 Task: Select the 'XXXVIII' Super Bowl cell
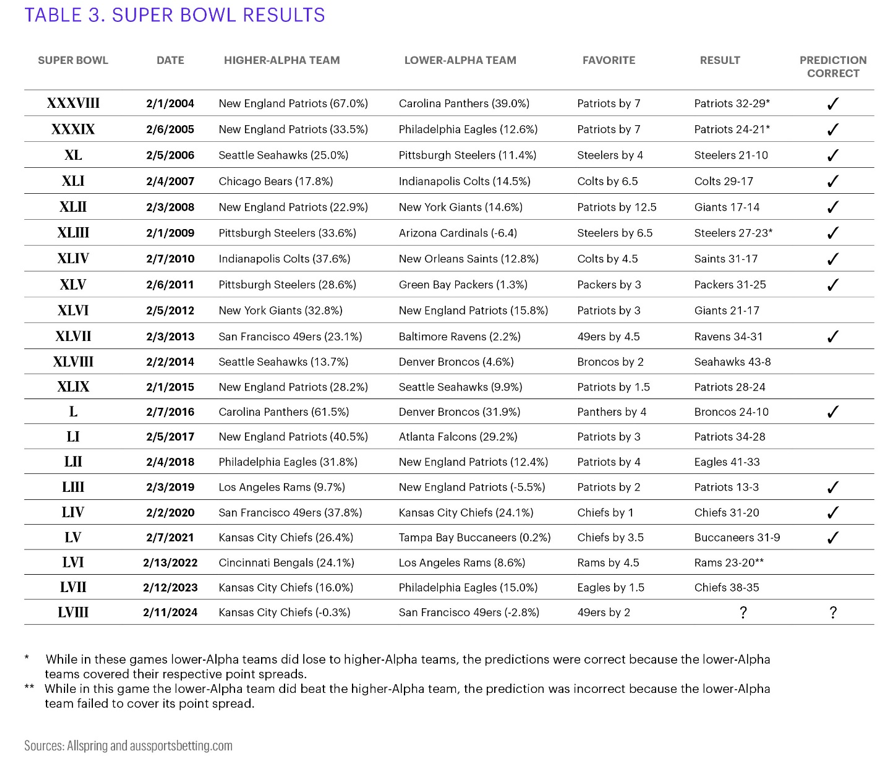point(73,103)
